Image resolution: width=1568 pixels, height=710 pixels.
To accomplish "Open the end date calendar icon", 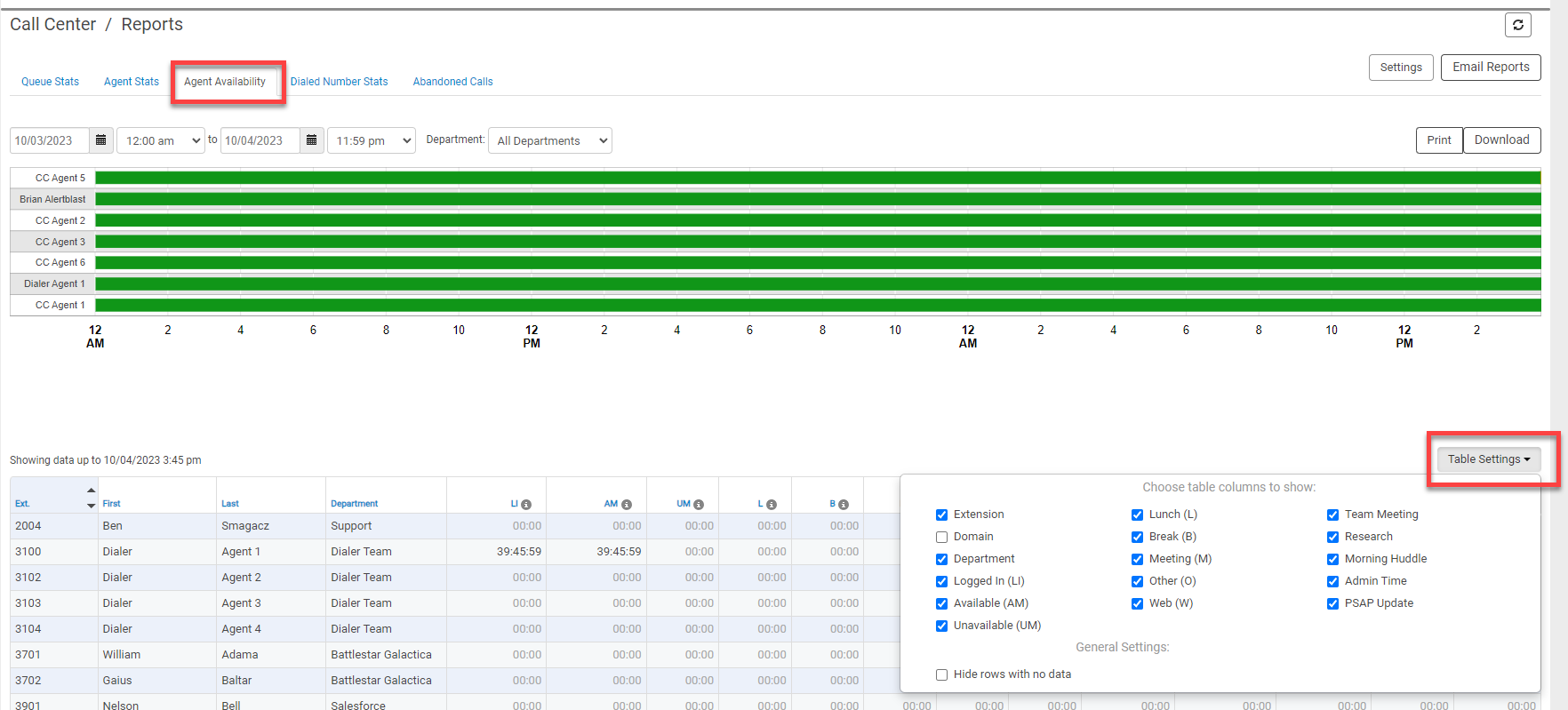I will [312, 140].
